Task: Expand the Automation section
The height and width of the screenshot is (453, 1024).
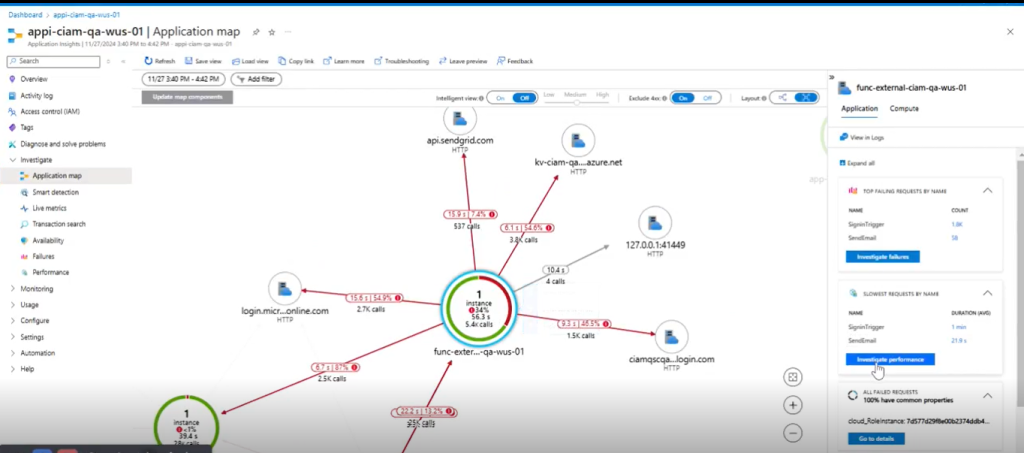Action: (37, 353)
